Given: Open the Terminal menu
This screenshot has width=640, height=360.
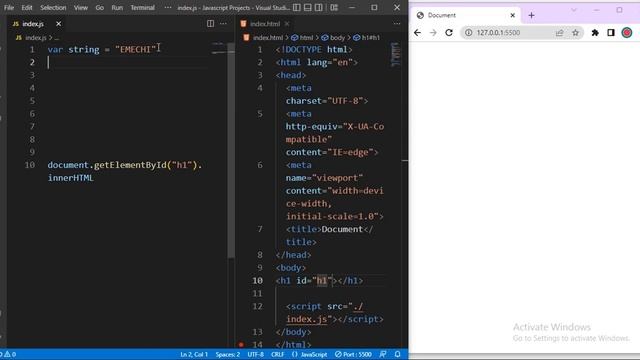Looking at the screenshot, I should tap(142, 8).
